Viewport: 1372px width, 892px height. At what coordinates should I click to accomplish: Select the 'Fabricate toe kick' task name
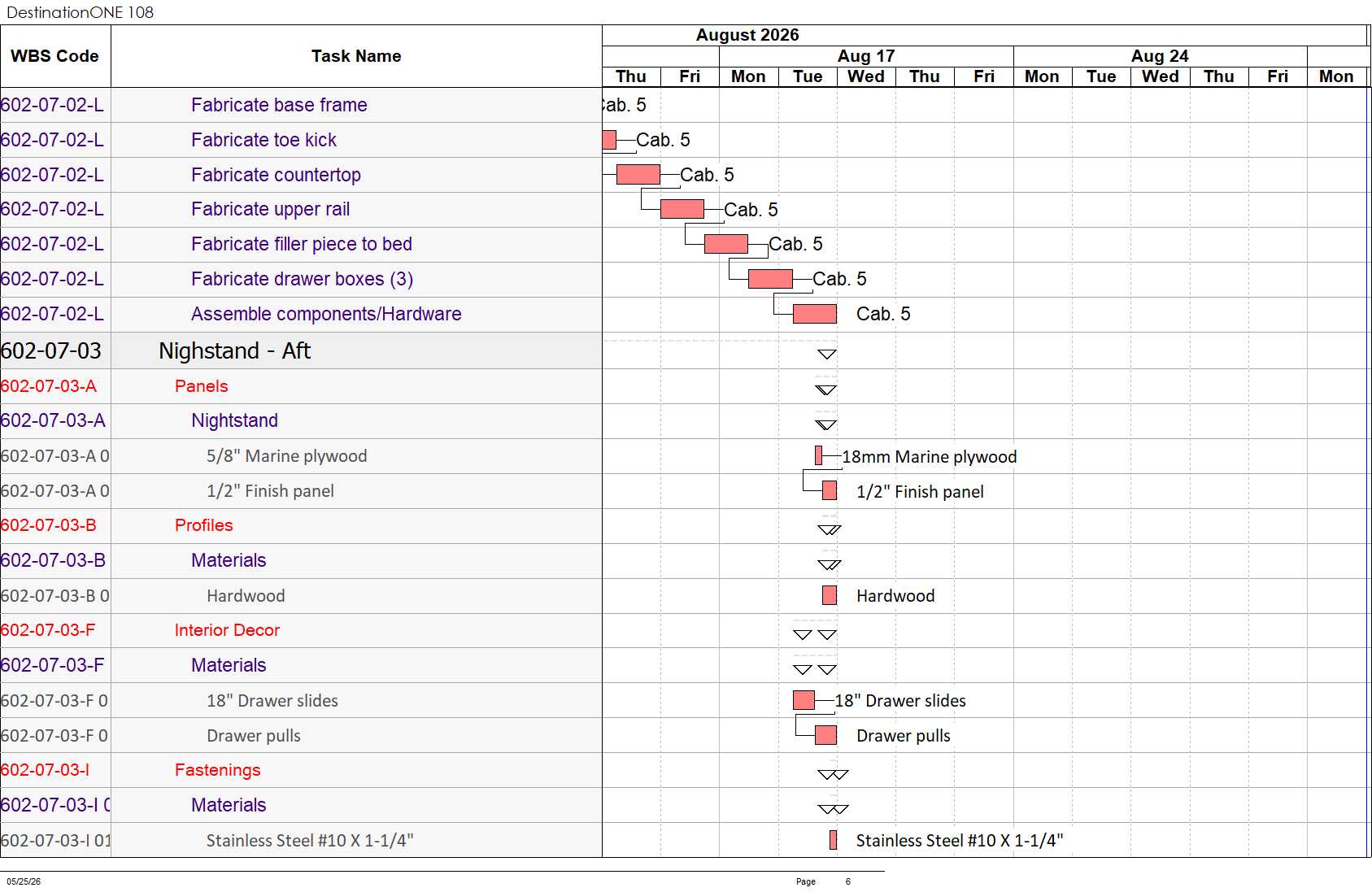264,140
